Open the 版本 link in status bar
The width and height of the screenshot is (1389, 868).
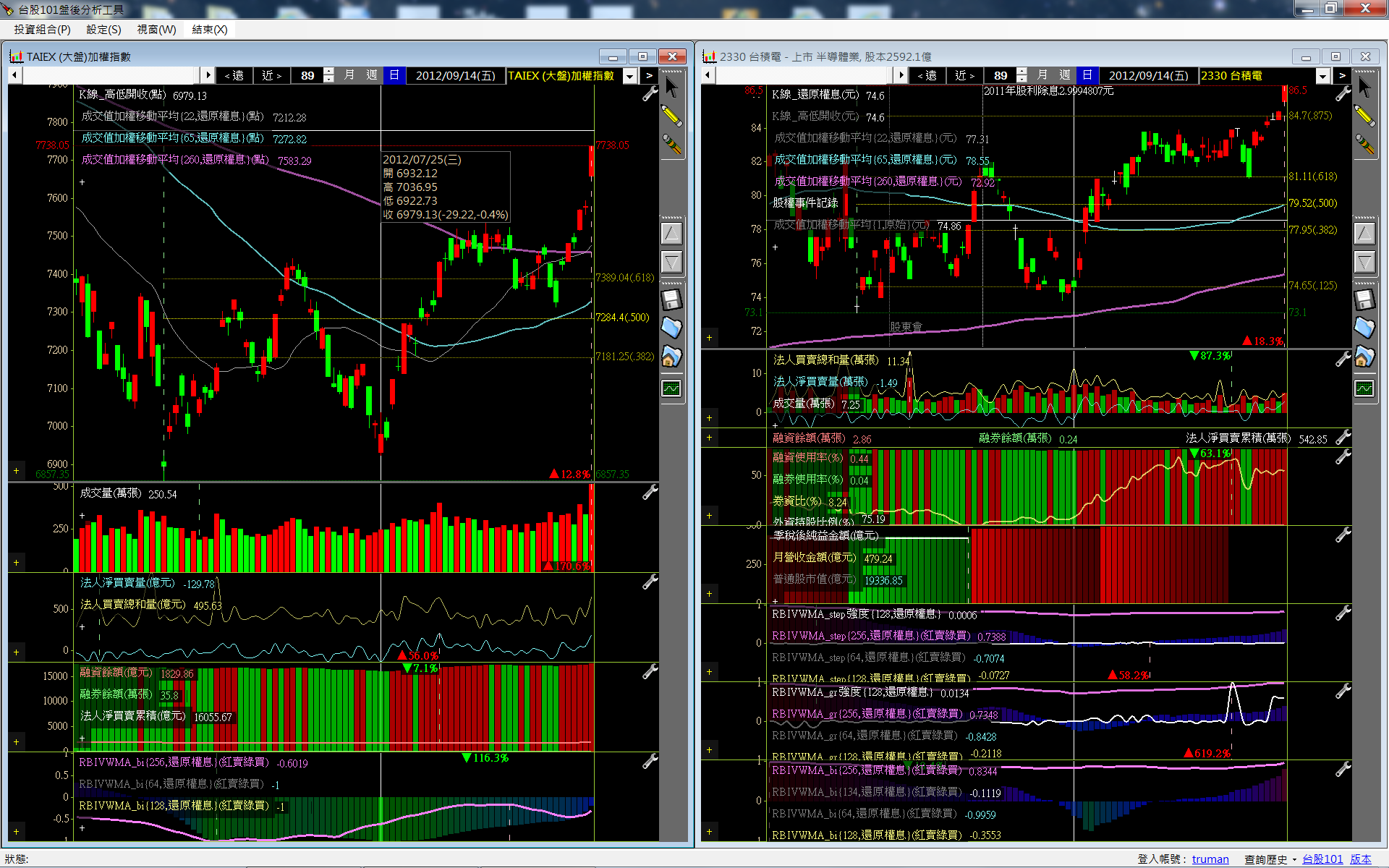[1361, 859]
